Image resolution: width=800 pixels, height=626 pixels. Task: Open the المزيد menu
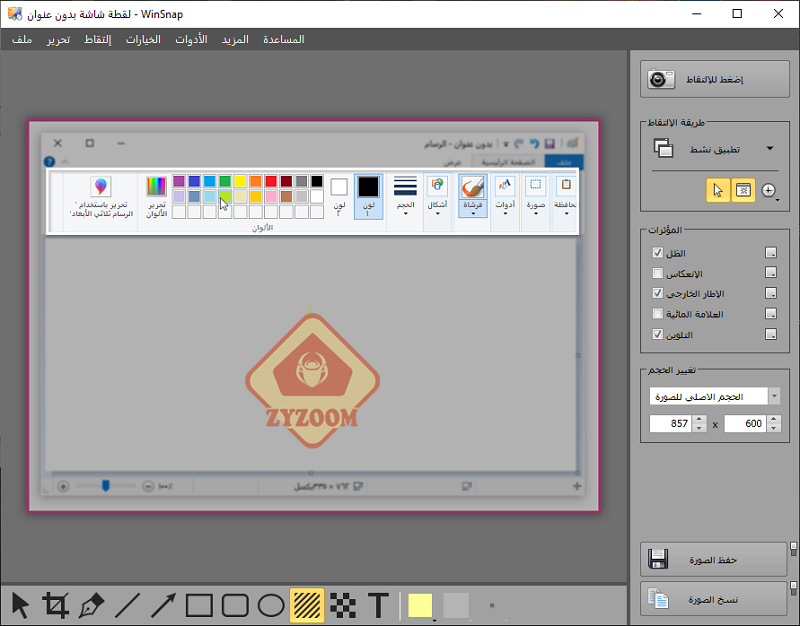235,39
